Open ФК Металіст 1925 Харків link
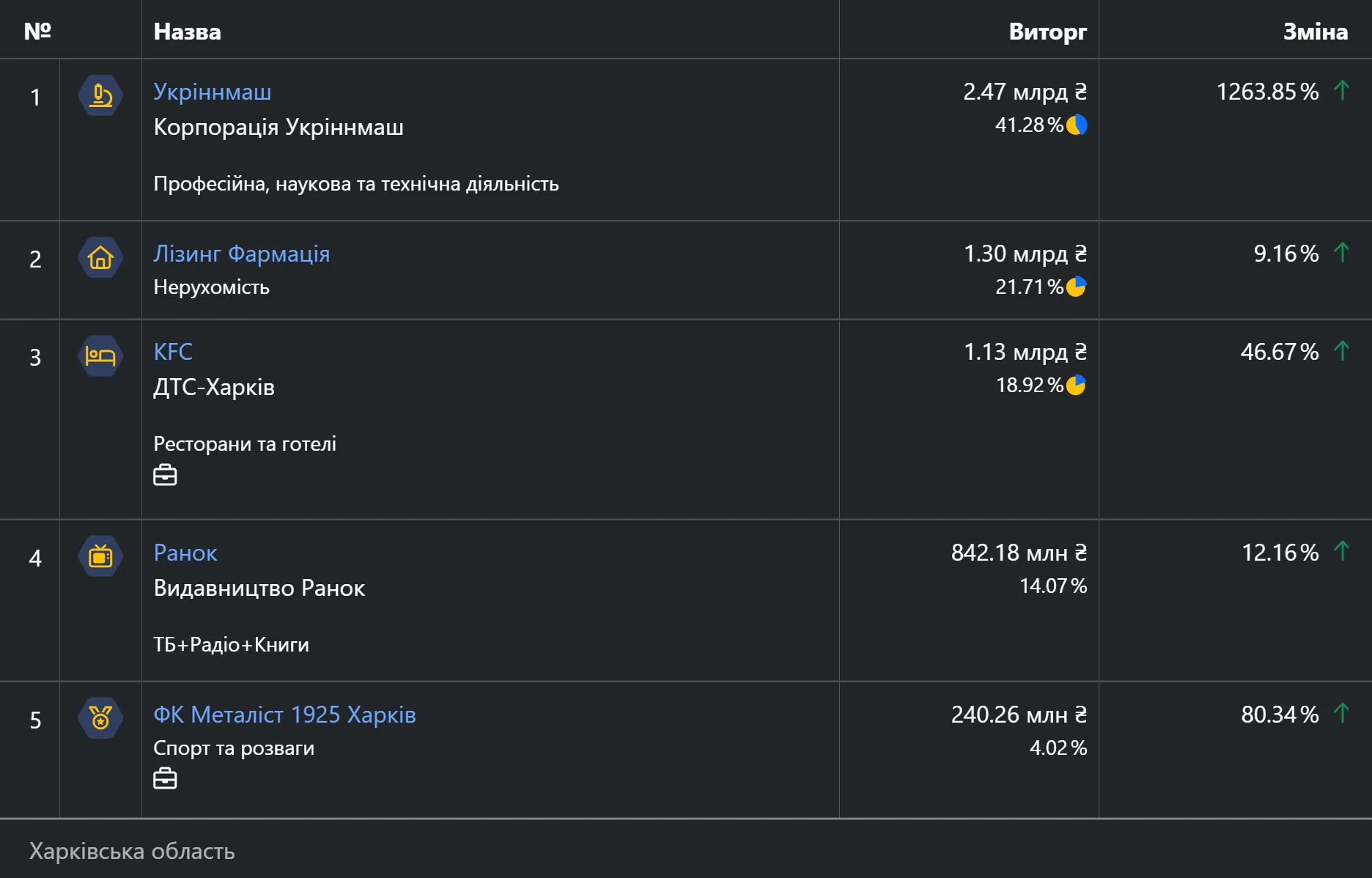Image resolution: width=1372 pixels, height=878 pixels. point(284,715)
